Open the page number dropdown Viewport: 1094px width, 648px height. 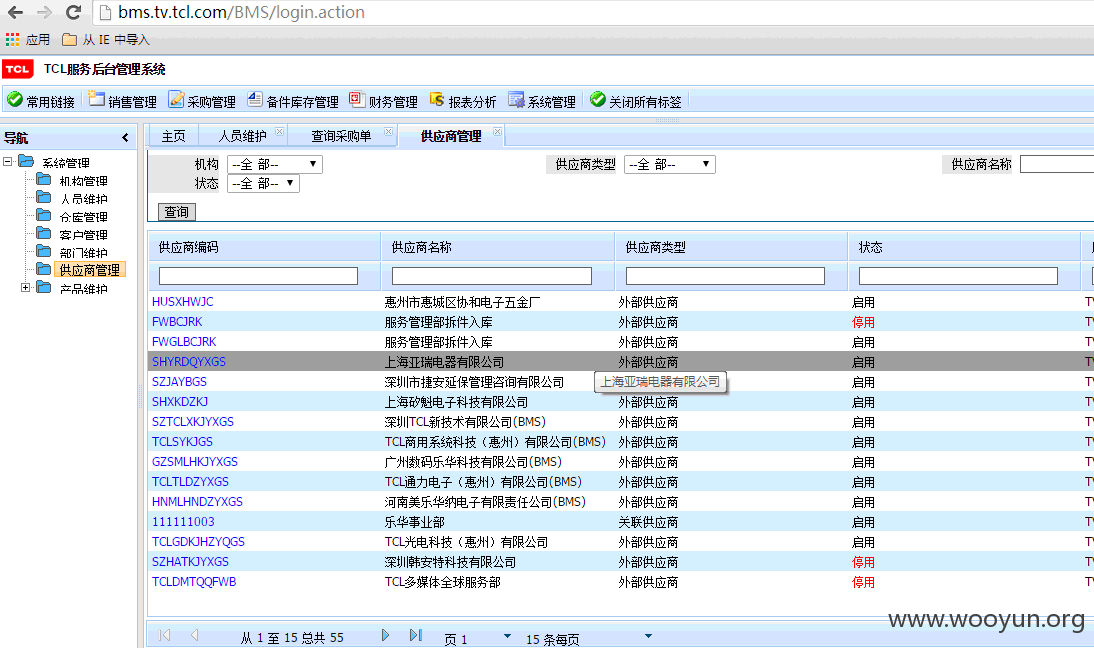(x=507, y=636)
